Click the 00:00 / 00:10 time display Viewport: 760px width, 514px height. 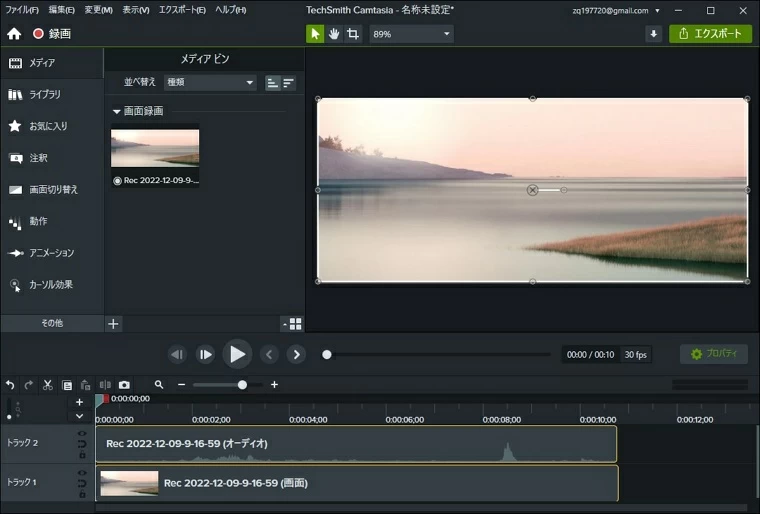[x=590, y=355]
